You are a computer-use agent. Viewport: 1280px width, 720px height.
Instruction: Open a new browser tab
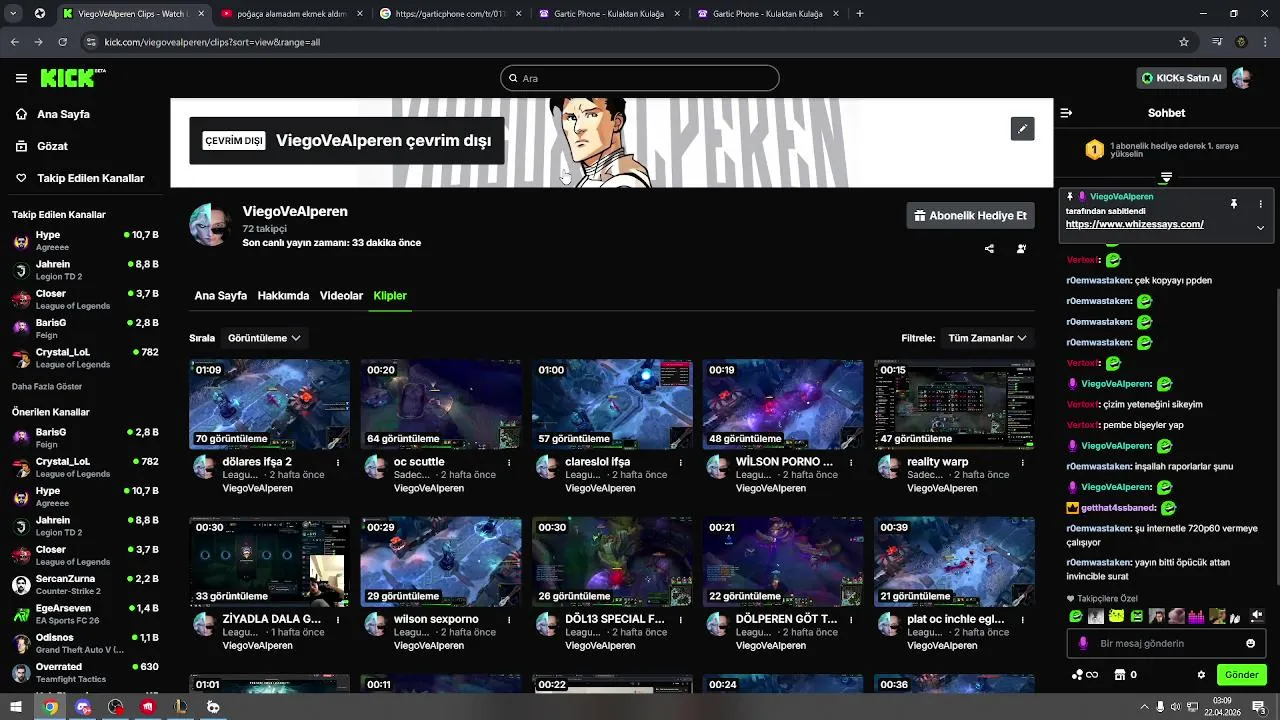860,14
